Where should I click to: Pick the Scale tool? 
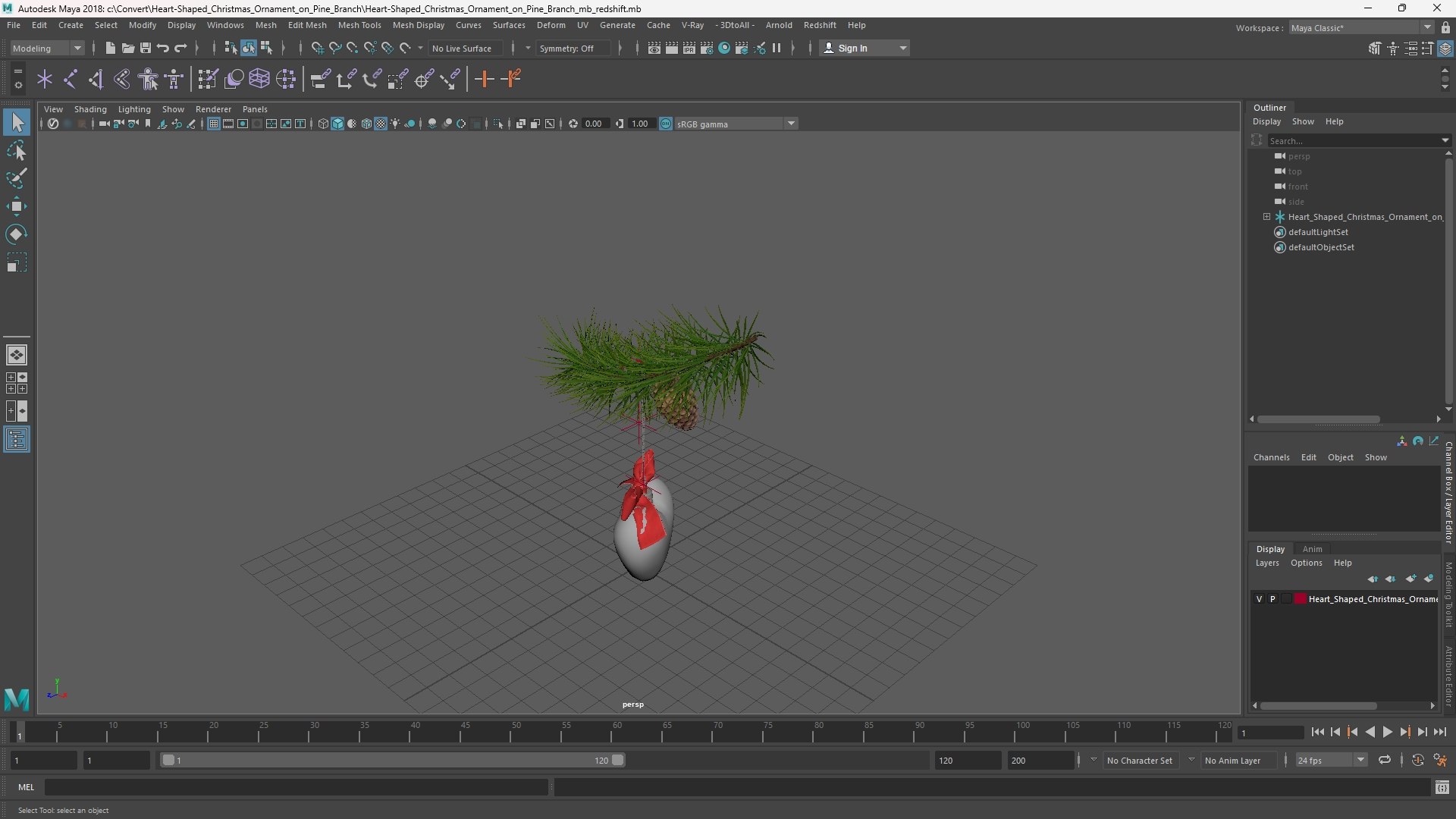[17, 262]
